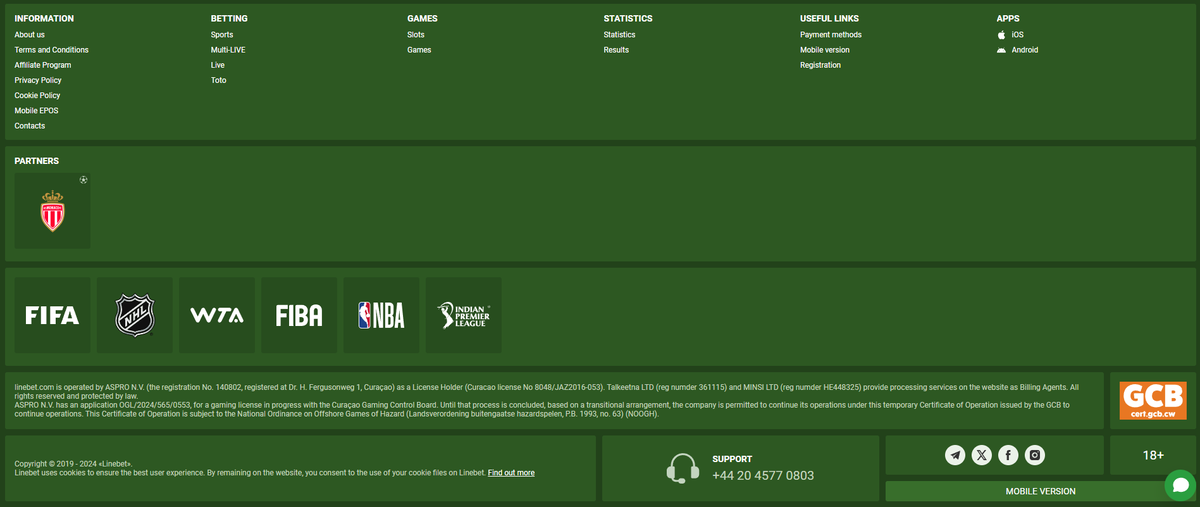This screenshot has height=507, width=1200.
Task: Click the SUPPORT label
Action: pyautogui.click(x=732, y=459)
